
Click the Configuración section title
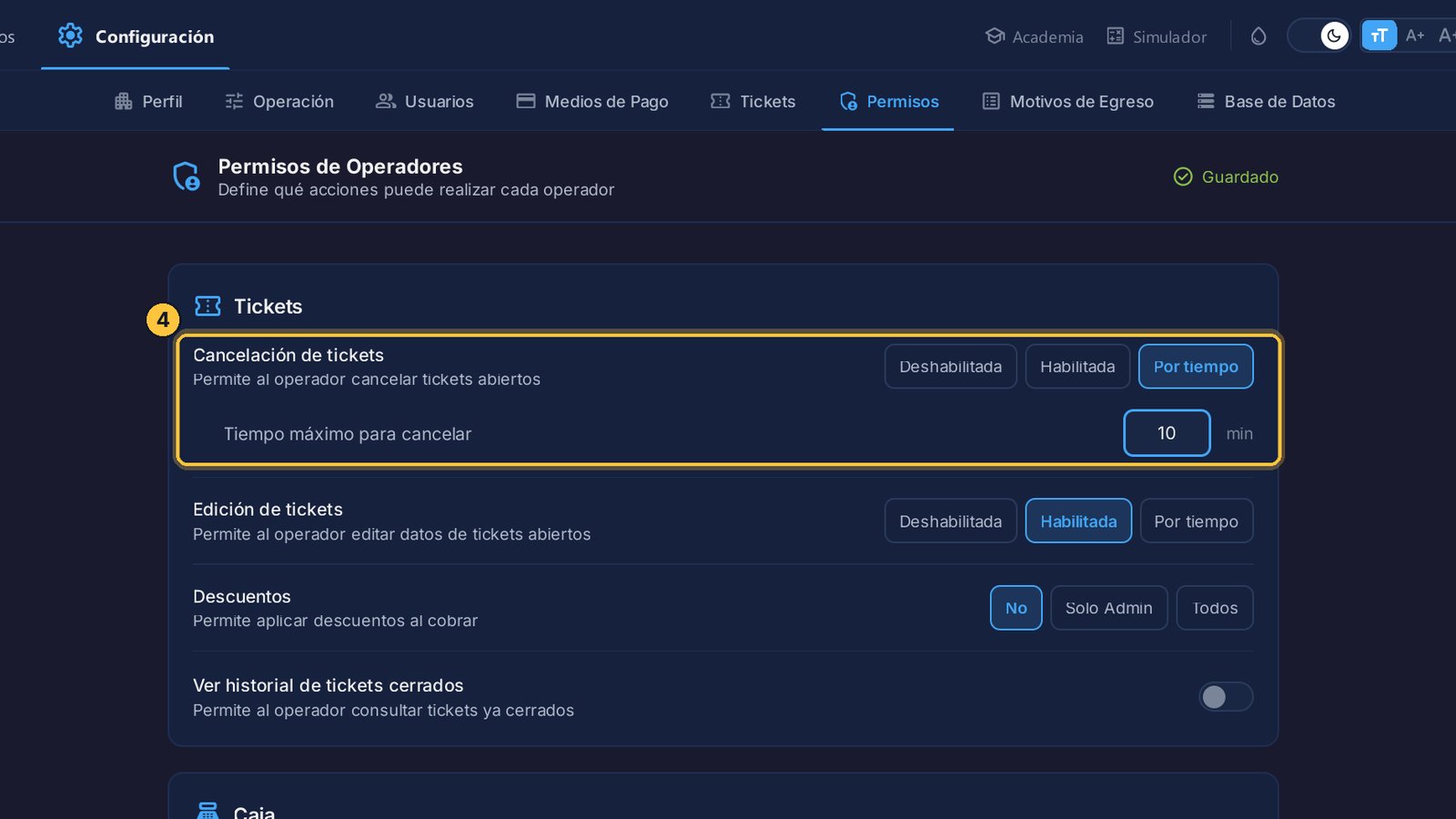coord(155,36)
